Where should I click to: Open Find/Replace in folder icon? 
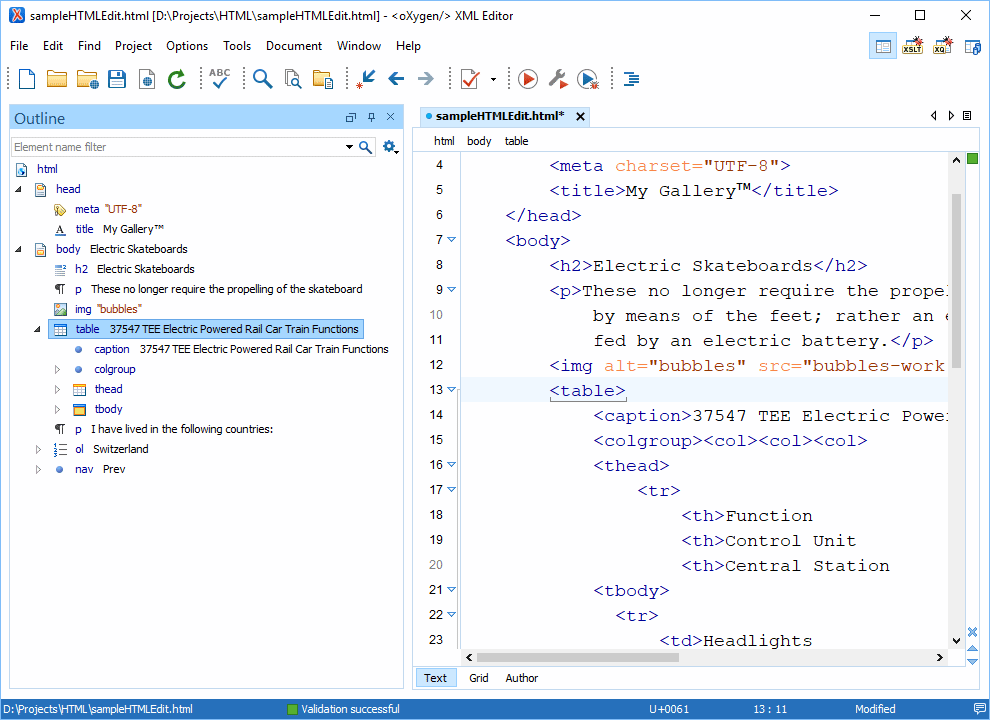coord(323,79)
